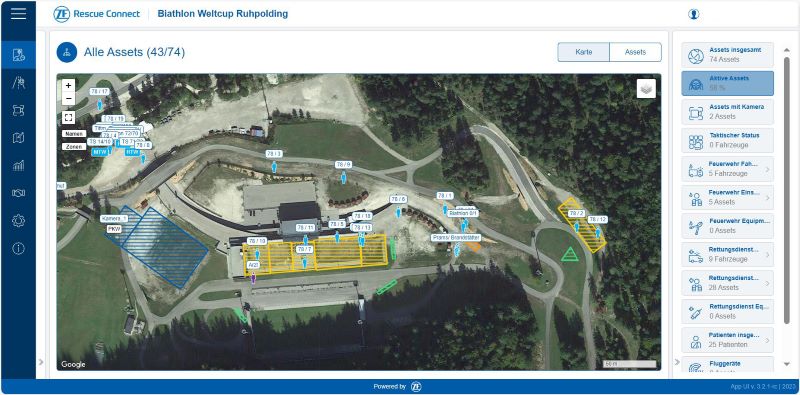Select person marker below 78 / 3
The height and width of the screenshot is (395, 800).
pos(274,167)
